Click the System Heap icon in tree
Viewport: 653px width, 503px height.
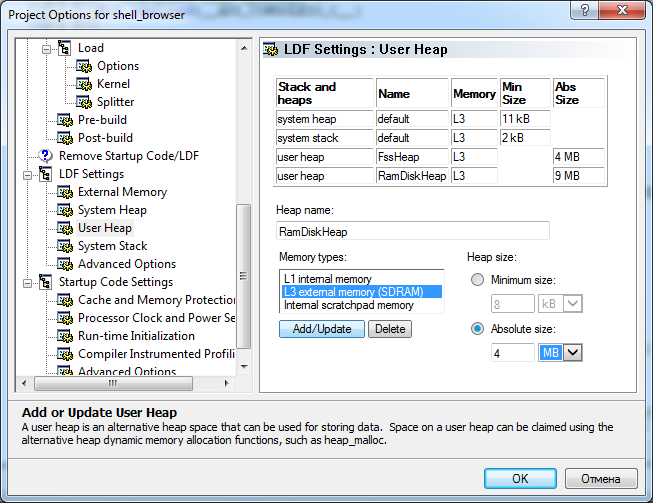[66, 210]
